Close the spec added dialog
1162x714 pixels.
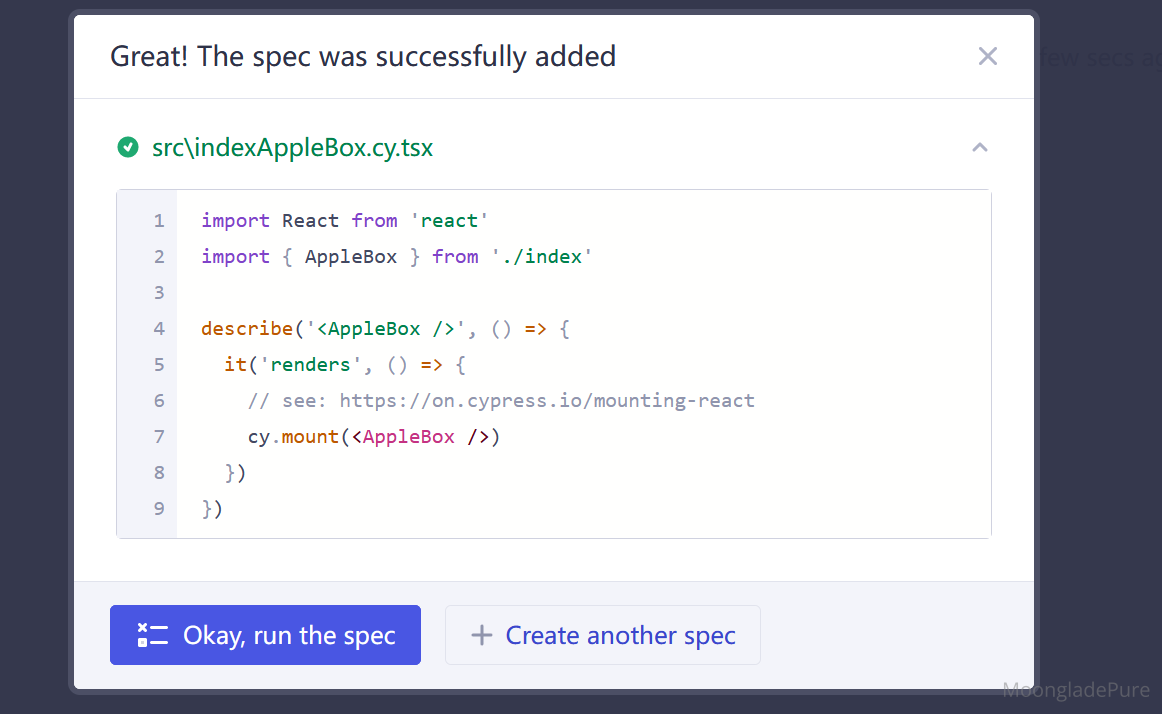[x=987, y=56]
